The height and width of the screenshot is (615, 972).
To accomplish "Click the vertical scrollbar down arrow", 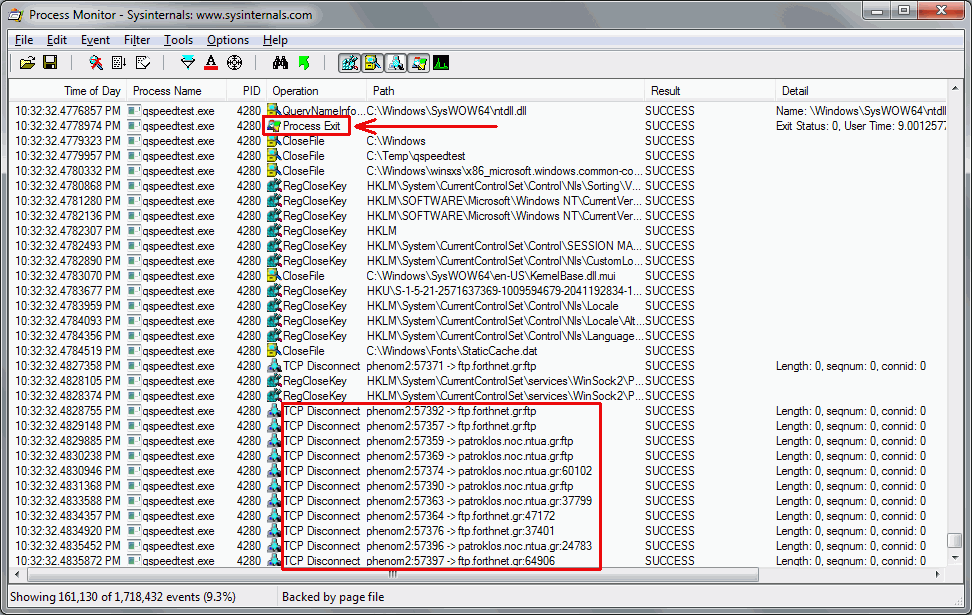I will coord(955,557).
